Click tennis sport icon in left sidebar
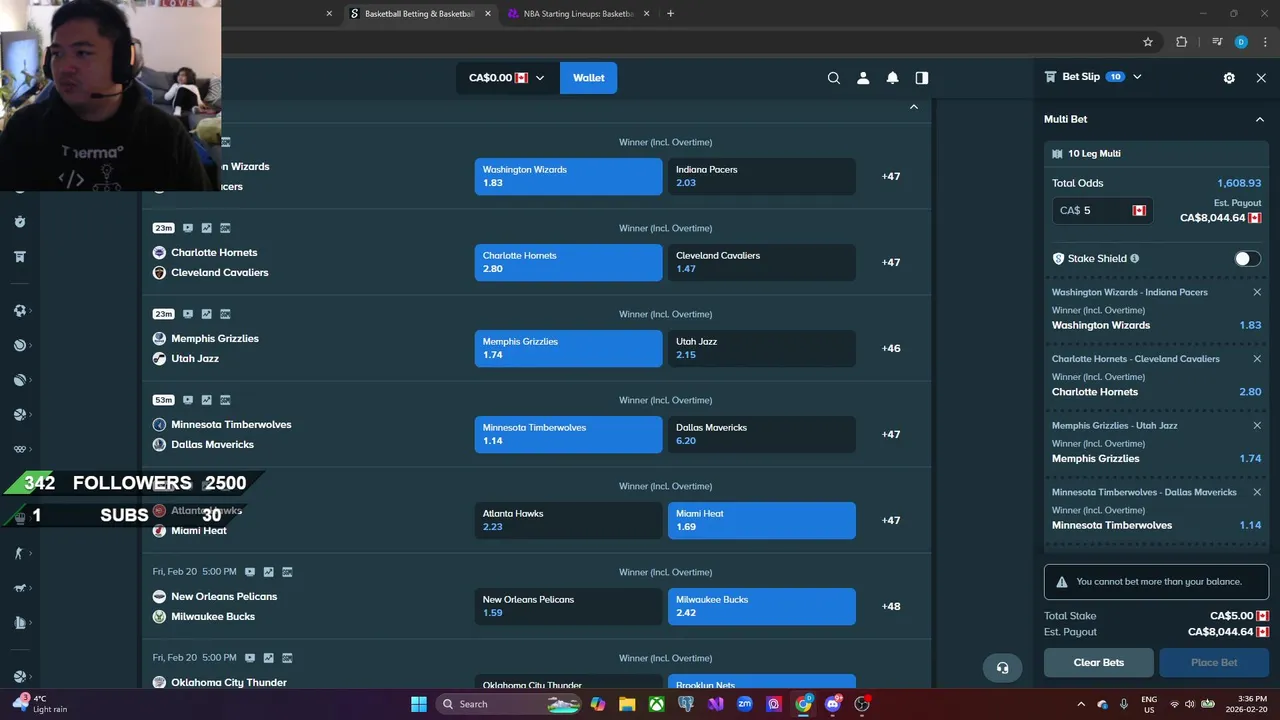 click(x=19, y=345)
